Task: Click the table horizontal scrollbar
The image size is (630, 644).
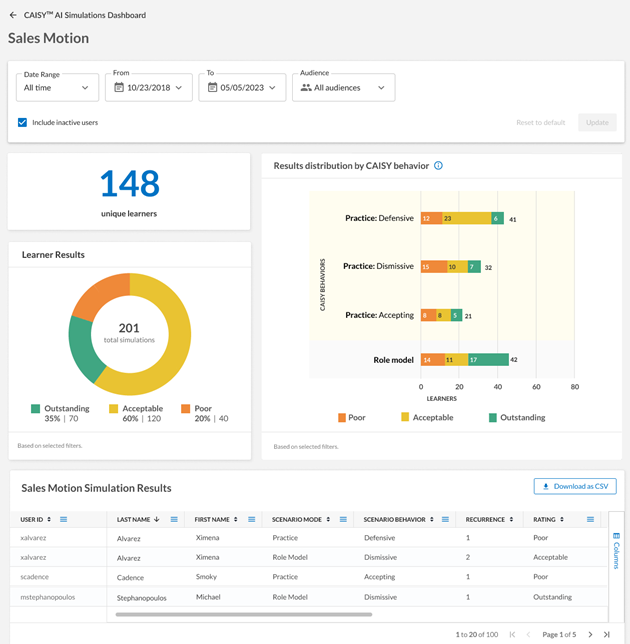Action: (x=244, y=615)
